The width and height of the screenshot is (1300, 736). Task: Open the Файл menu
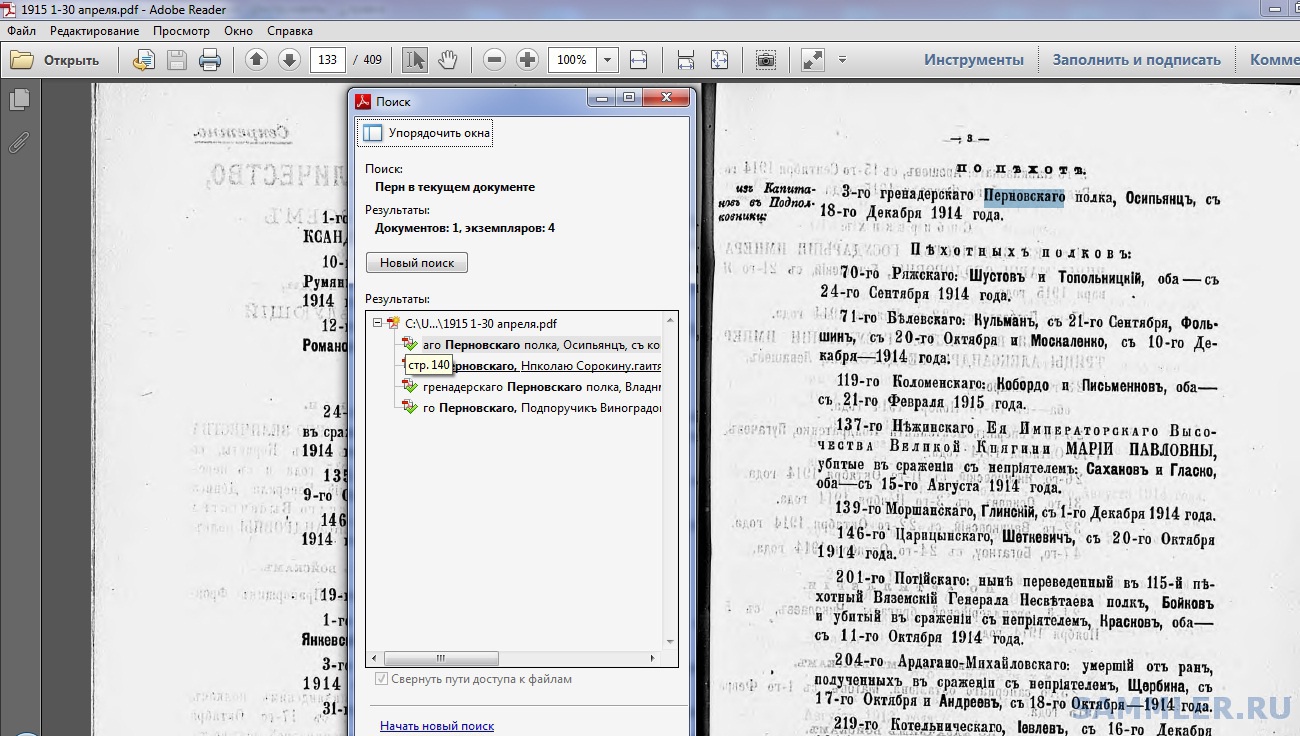point(22,31)
